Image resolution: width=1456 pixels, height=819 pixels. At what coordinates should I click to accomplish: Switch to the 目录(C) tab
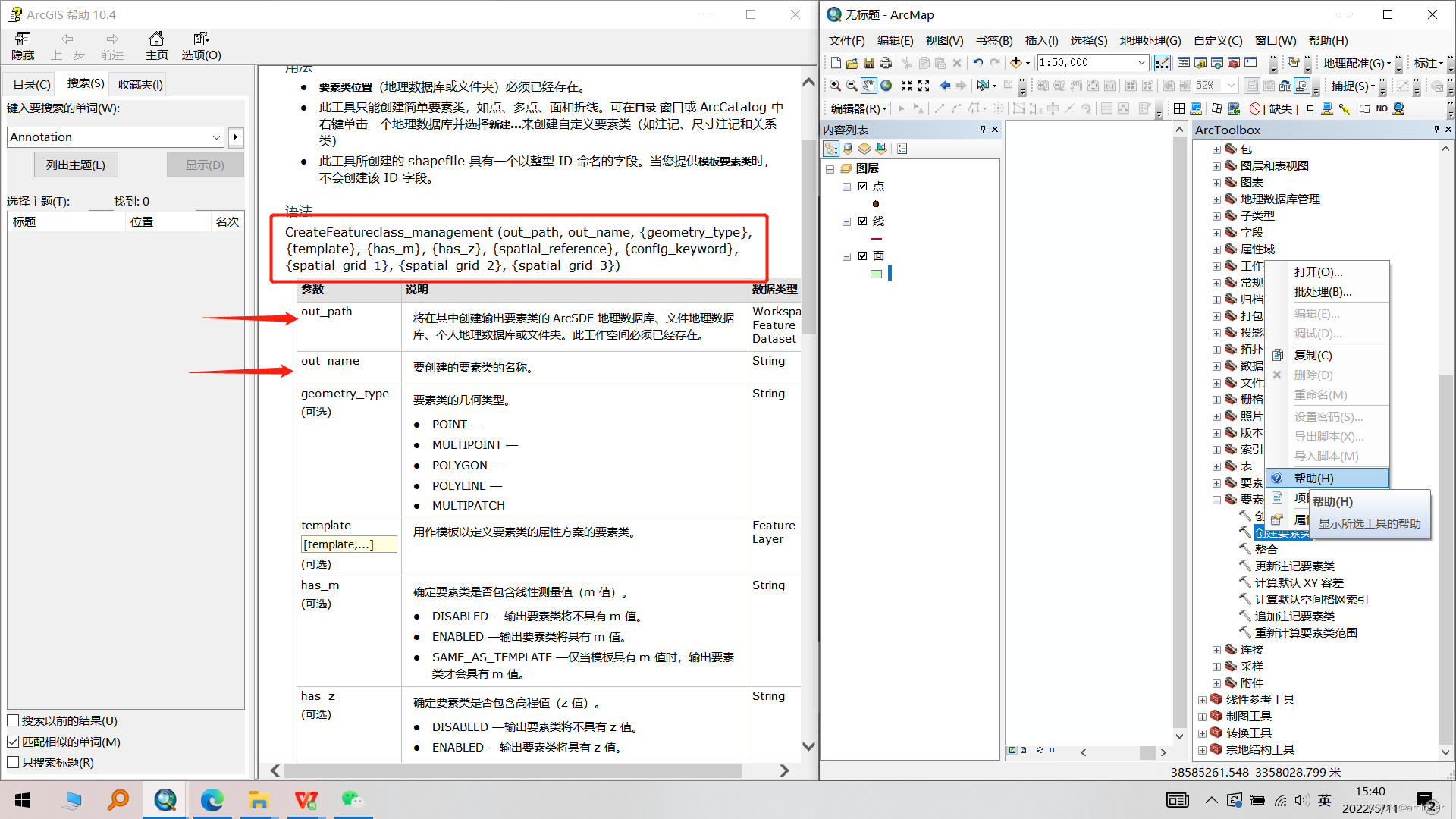point(31,84)
